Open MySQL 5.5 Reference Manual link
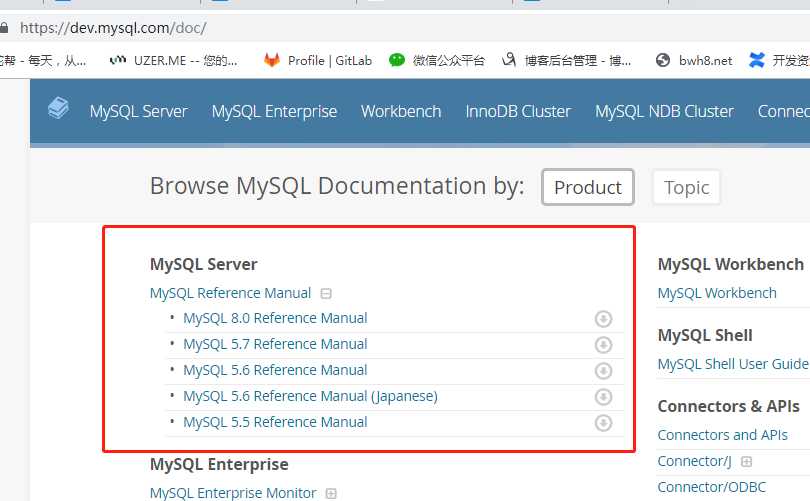The image size is (810, 501). tap(275, 422)
